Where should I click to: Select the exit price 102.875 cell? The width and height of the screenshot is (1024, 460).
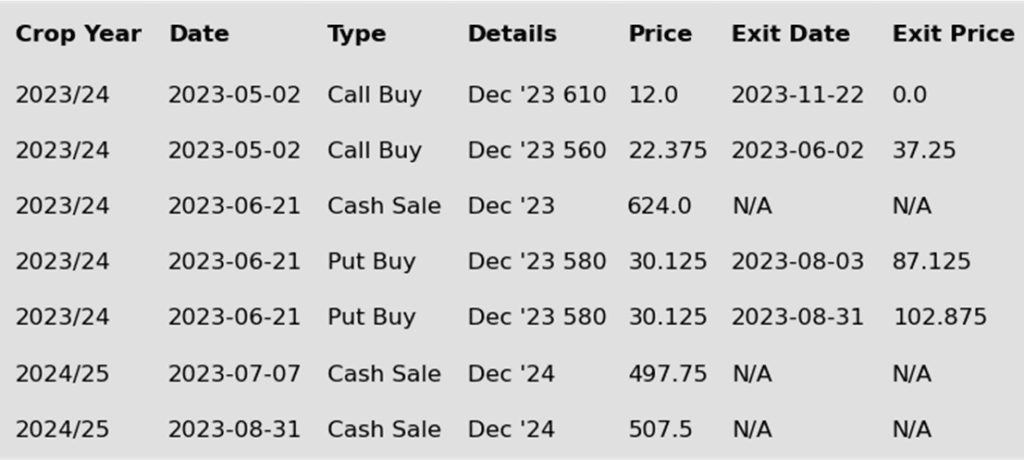pos(940,317)
